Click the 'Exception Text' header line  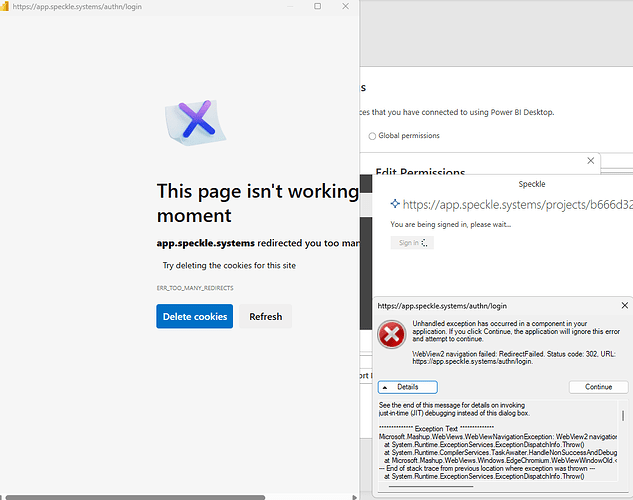[436, 429]
